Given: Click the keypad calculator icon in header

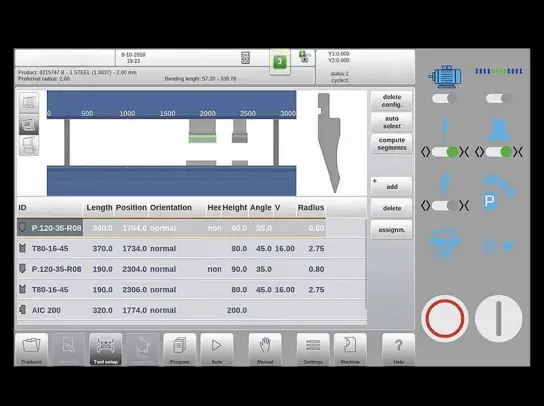Looking at the screenshot, I should [245, 58].
